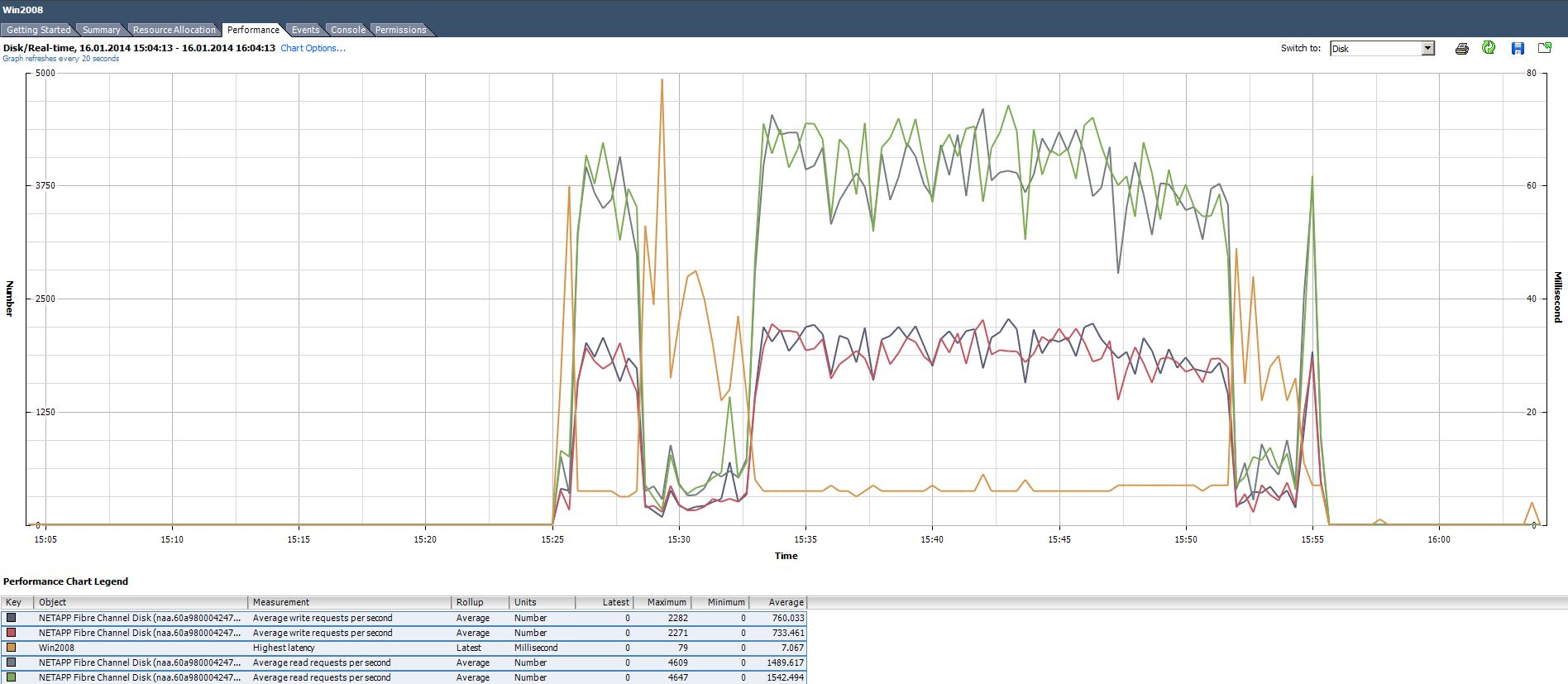Viewport: 1568px width, 684px height.
Task: Click the color key in the 2282 maximum row
Action: point(12,618)
